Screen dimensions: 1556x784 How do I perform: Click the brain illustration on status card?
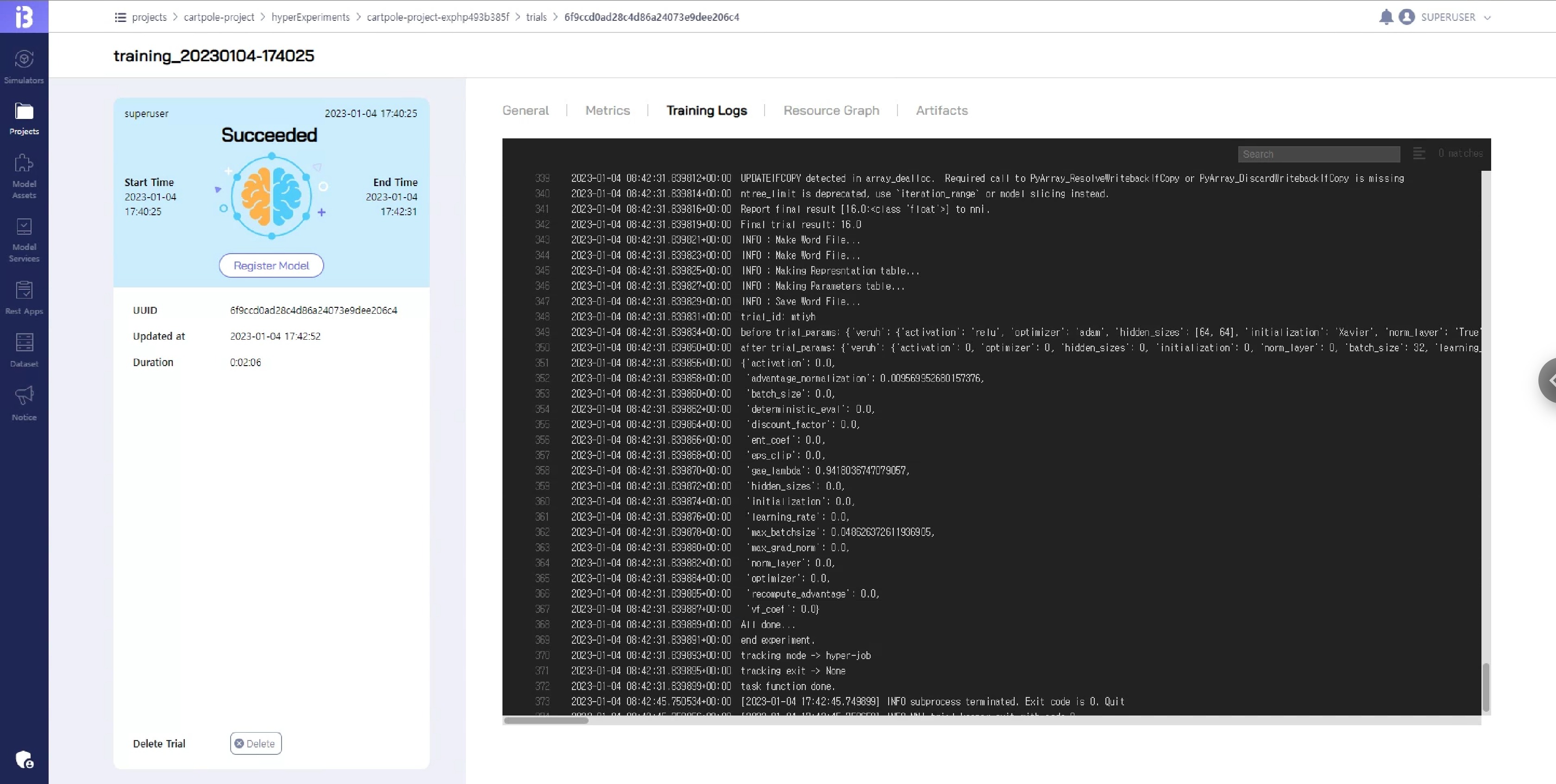click(x=271, y=196)
